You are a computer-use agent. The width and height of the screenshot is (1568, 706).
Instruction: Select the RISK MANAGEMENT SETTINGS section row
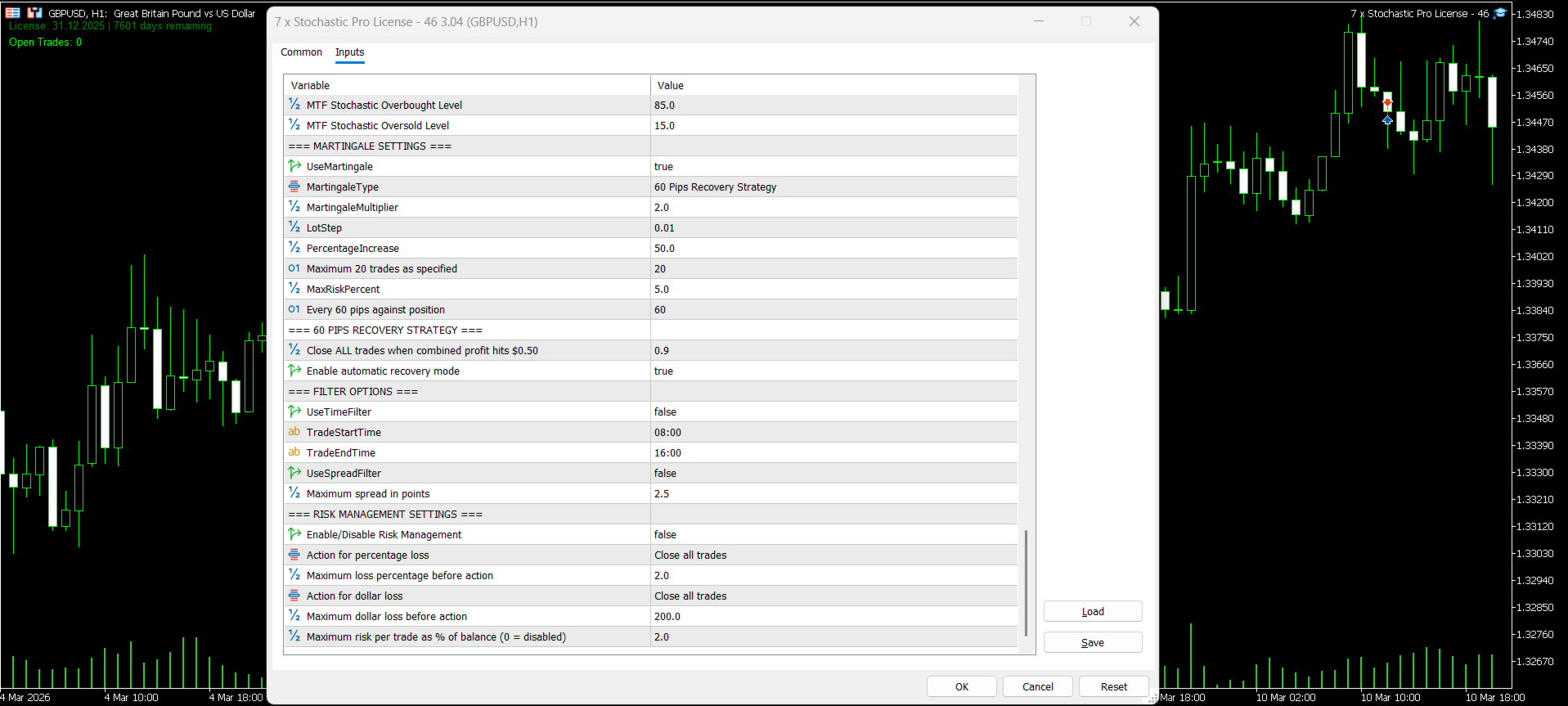tap(650, 514)
